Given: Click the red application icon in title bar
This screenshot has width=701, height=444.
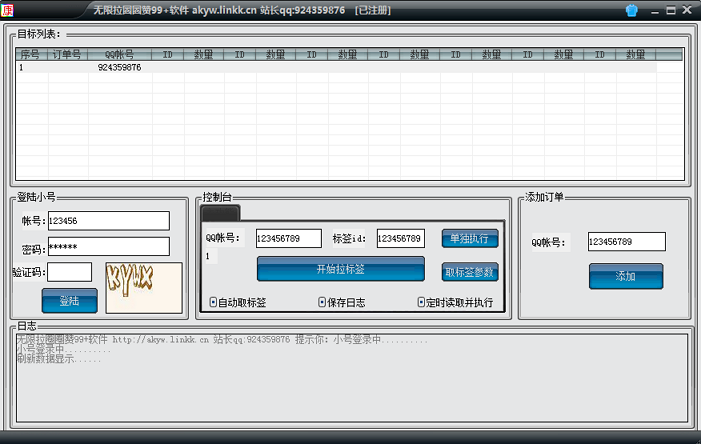Looking at the screenshot, I should point(7,10).
